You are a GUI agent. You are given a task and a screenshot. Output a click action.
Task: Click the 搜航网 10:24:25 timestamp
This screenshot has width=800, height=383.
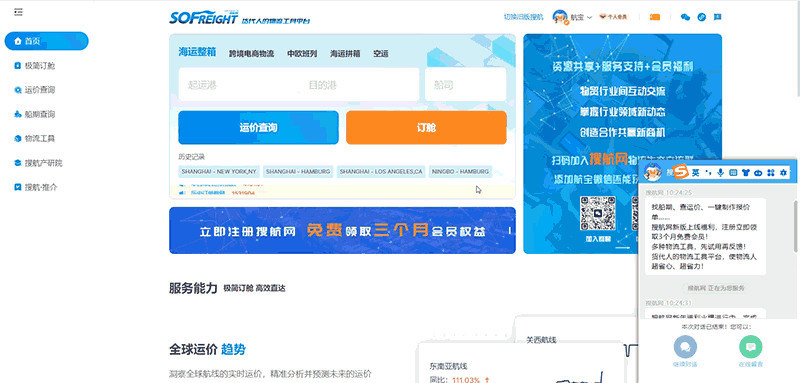point(668,193)
